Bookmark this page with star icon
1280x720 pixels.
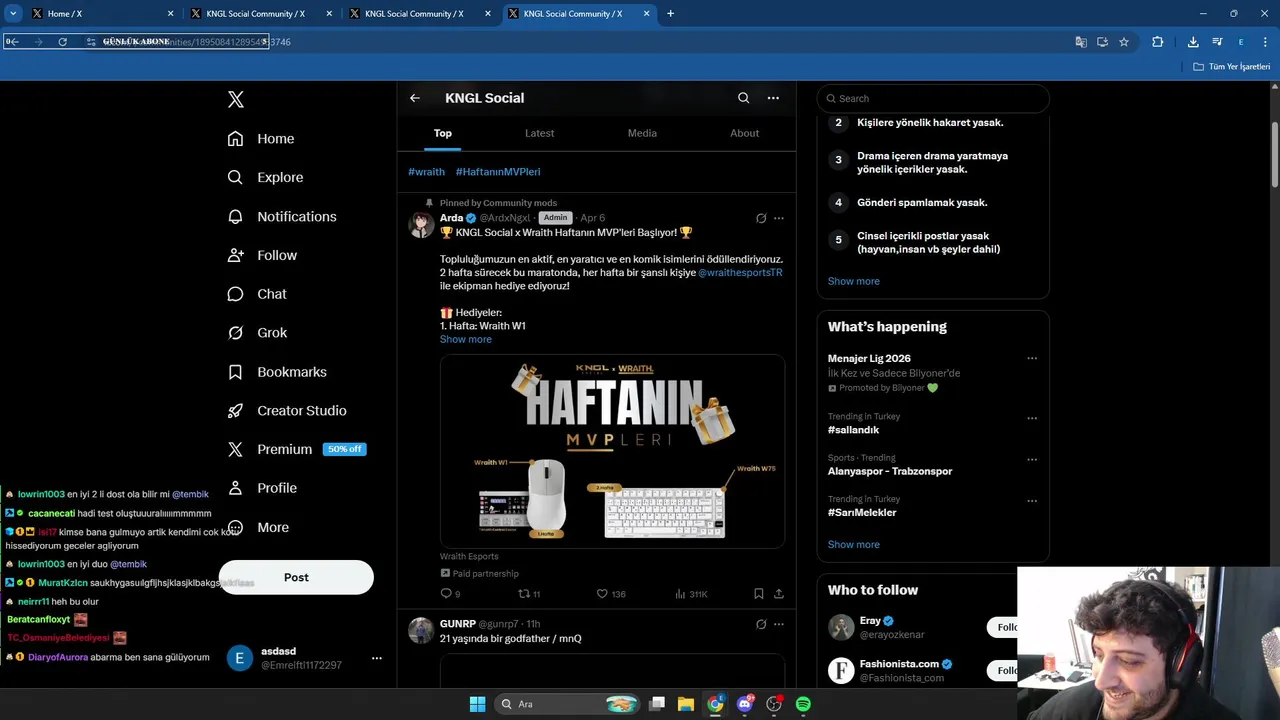[x=1124, y=42]
